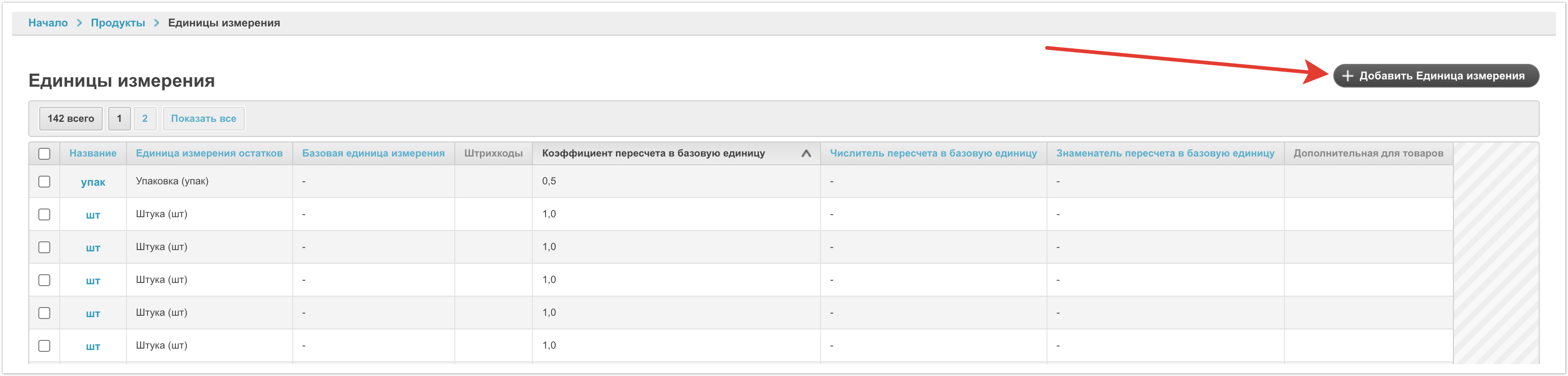Sort by Единица измерения остатков column
The image size is (1568, 376).
[x=209, y=153]
